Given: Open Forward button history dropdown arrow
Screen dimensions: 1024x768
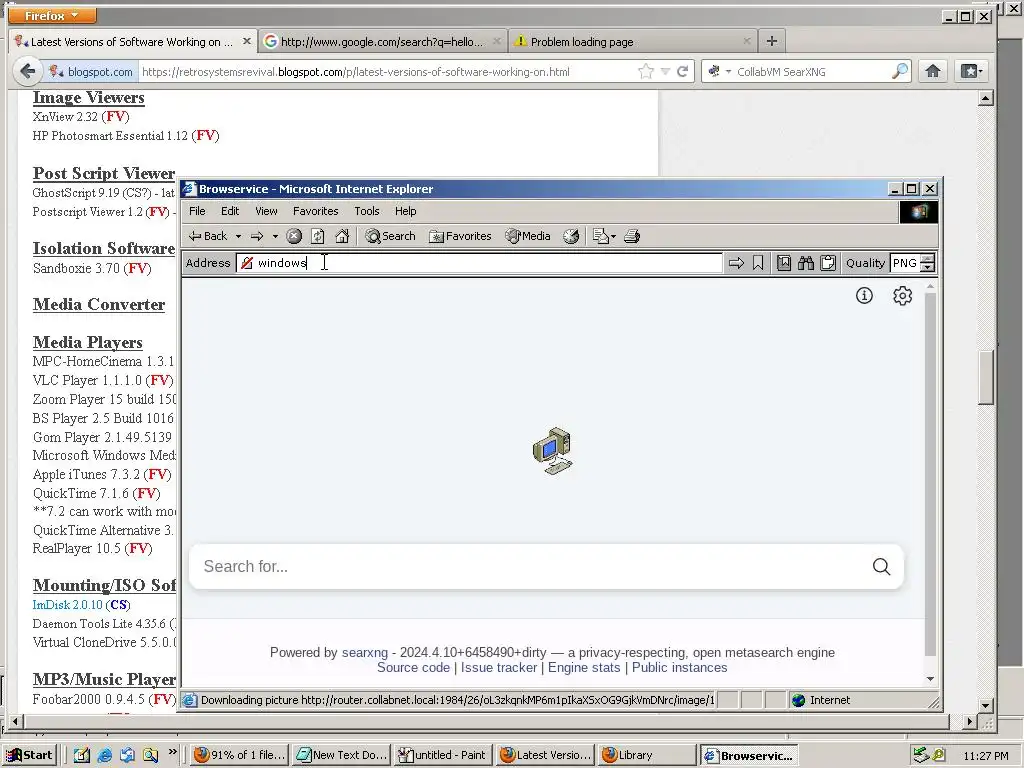Looking at the screenshot, I should 275,236.
